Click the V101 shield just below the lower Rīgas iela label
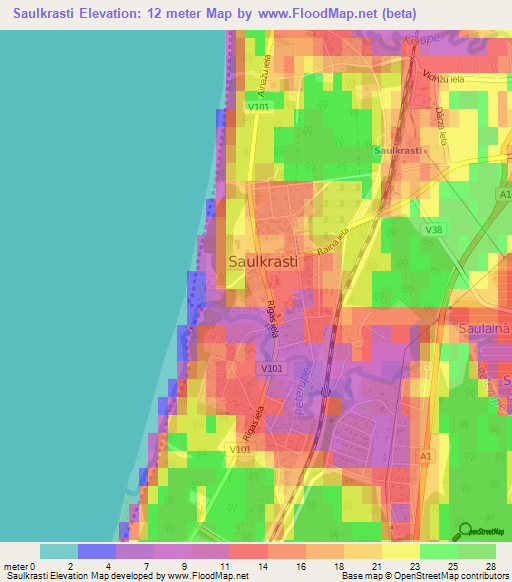This screenshot has height=582, width=512. pyautogui.click(x=240, y=449)
